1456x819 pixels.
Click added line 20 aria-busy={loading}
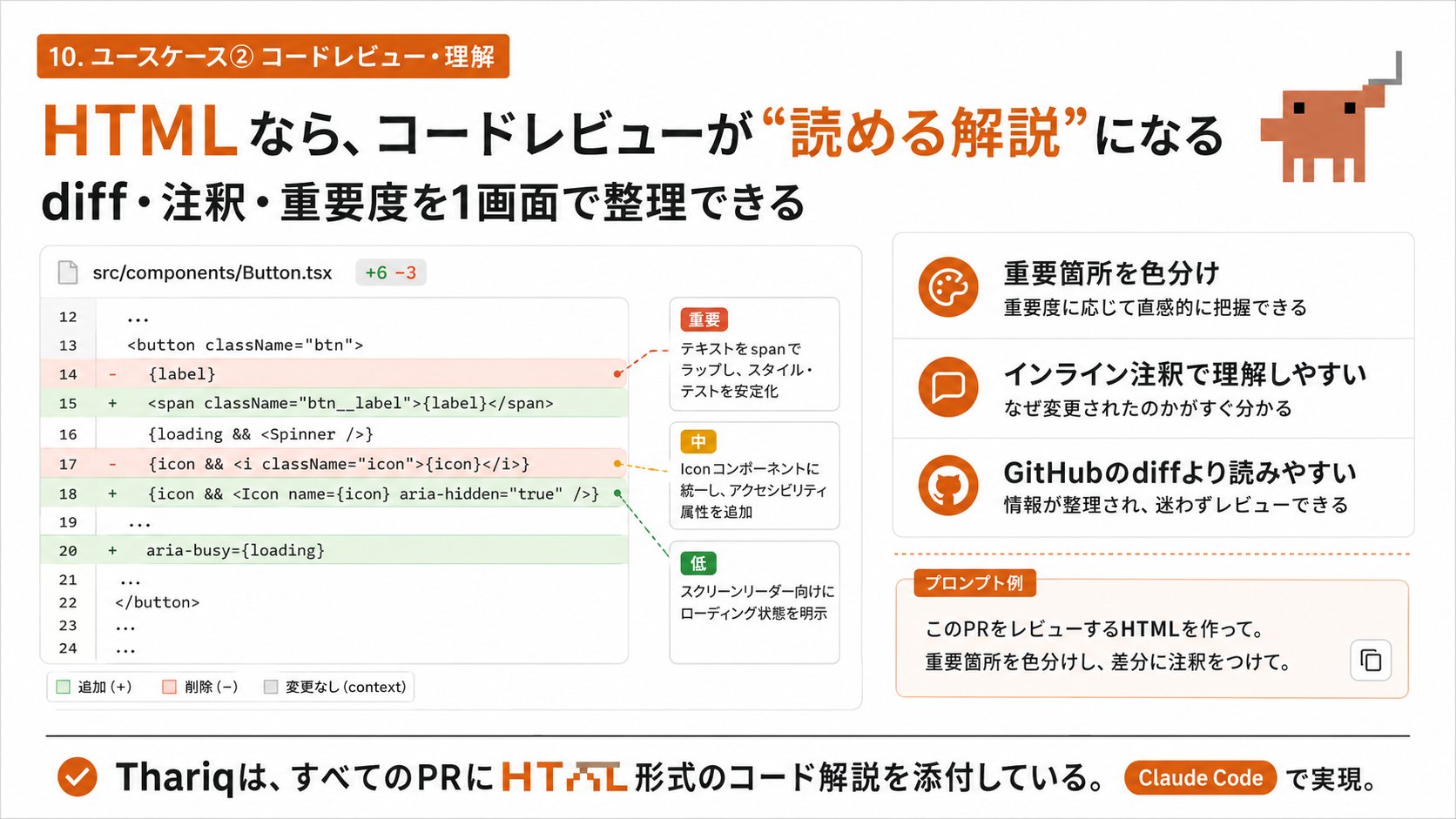(334, 550)
